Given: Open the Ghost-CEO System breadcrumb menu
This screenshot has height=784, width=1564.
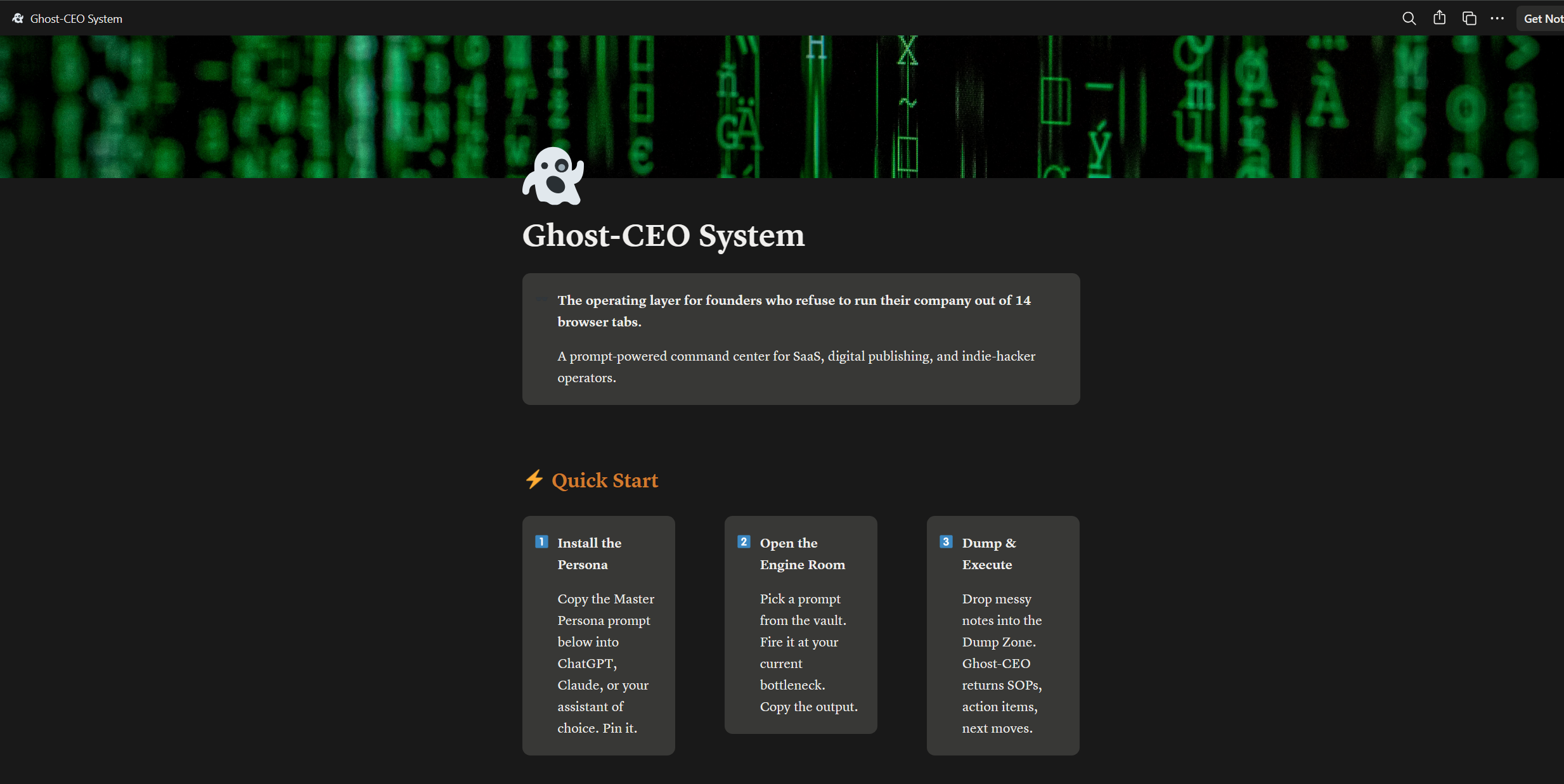Looking at the screenshot, I should click(75, 18).
